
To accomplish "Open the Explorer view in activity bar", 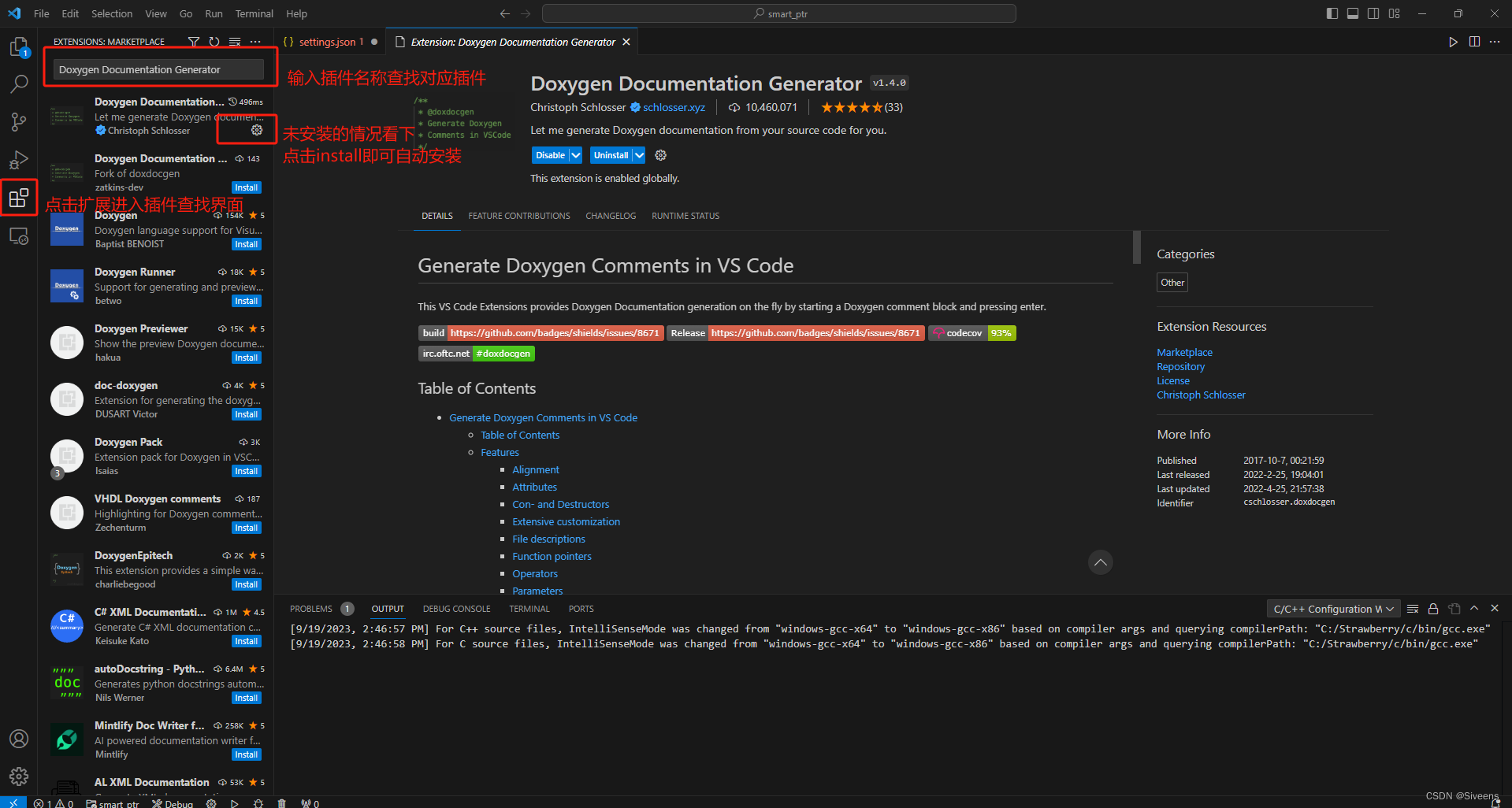I will (x=19, y=47).
